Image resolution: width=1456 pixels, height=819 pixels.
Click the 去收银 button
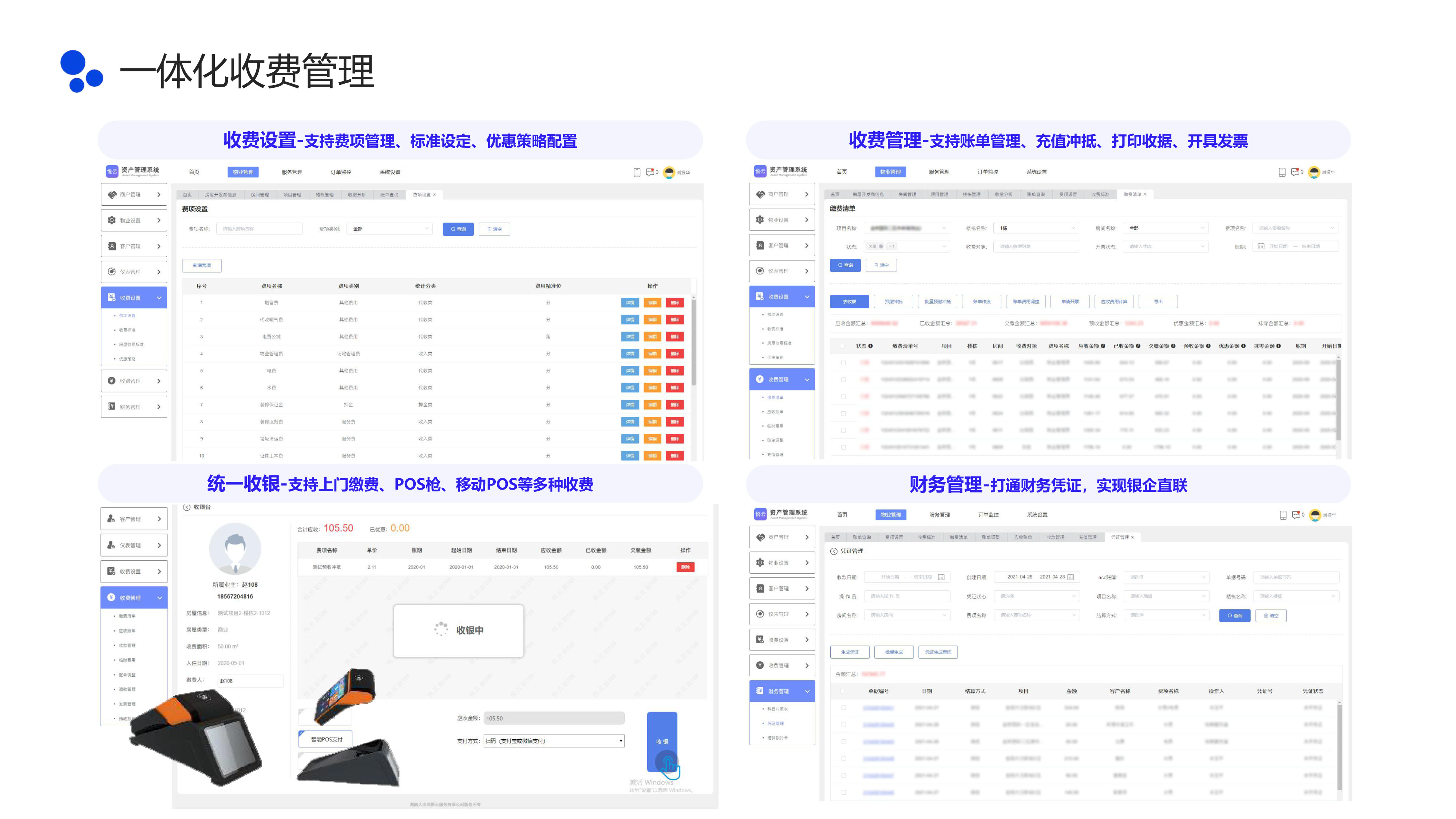(849, 302)
